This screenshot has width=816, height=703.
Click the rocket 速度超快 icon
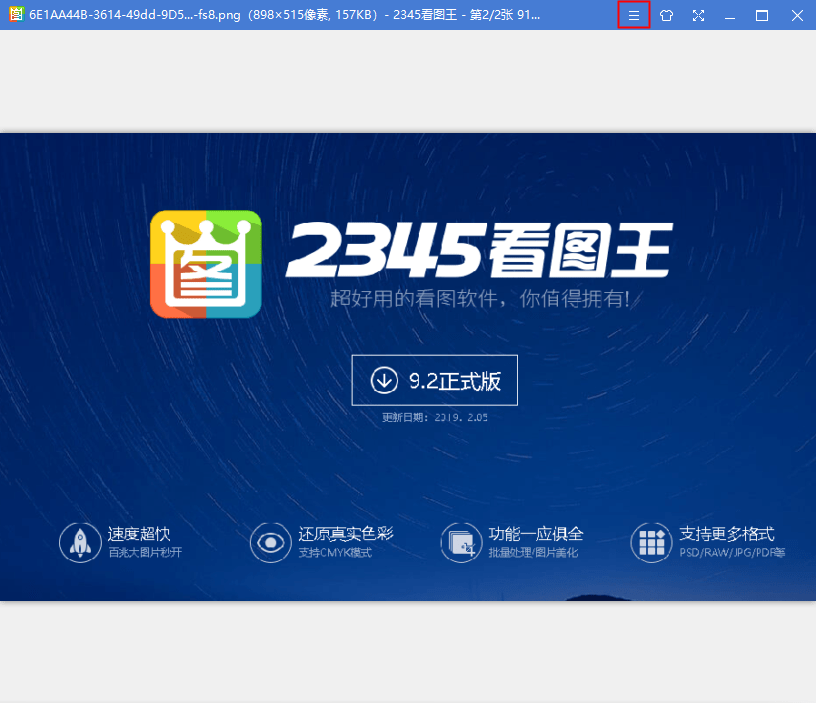80,542
